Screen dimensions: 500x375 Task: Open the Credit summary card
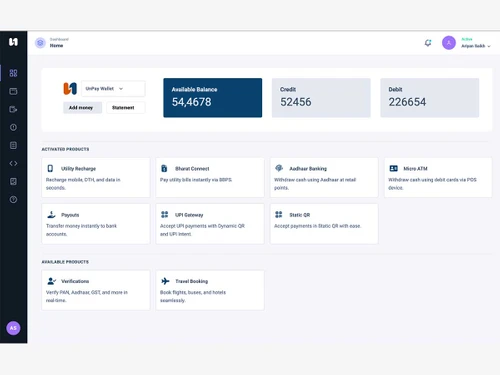321,98
